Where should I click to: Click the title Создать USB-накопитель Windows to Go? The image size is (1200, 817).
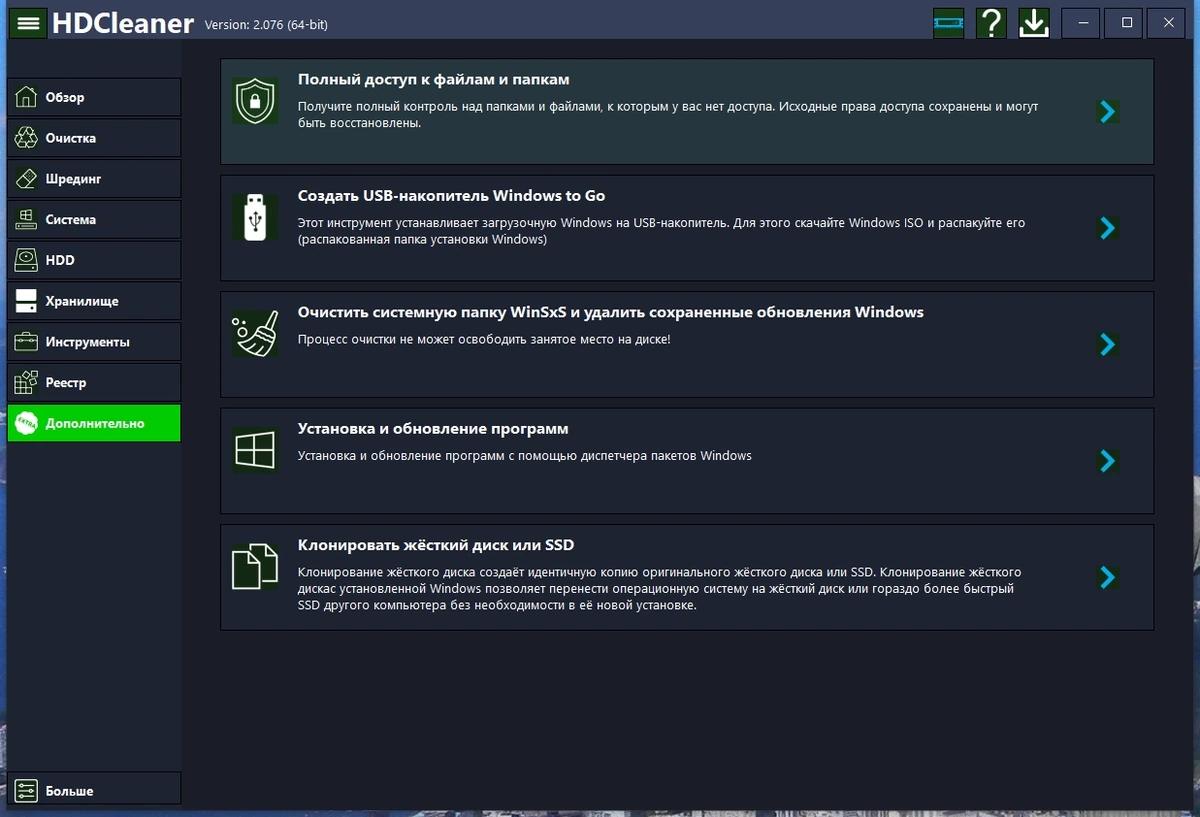(451, 196)
